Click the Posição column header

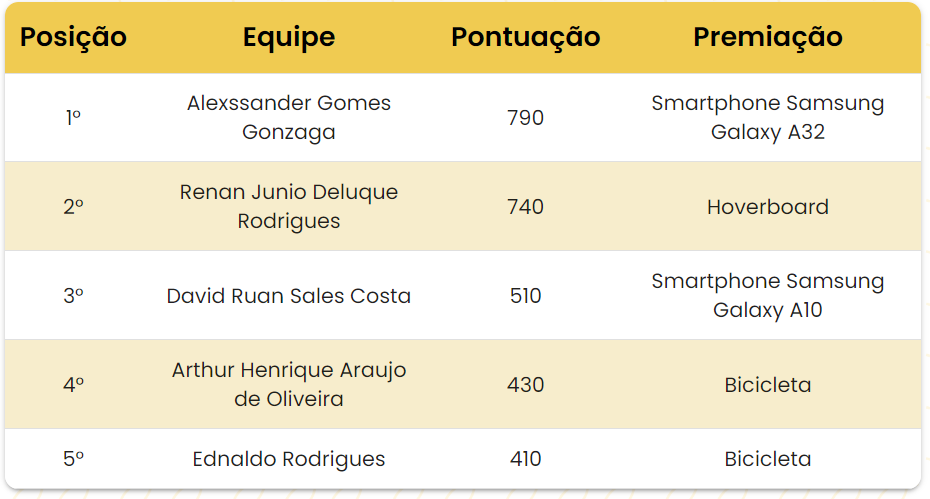[73, 37]
